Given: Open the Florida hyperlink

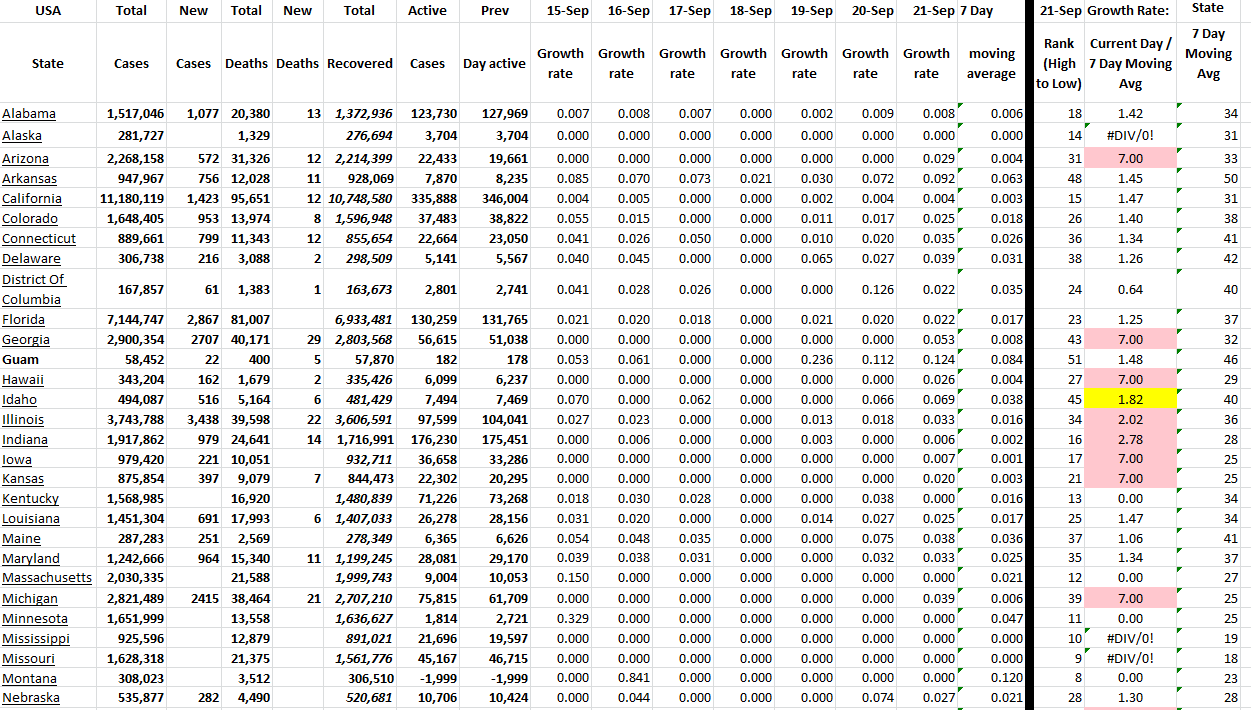Looking at the screenshot, I should tap(22, 319).
